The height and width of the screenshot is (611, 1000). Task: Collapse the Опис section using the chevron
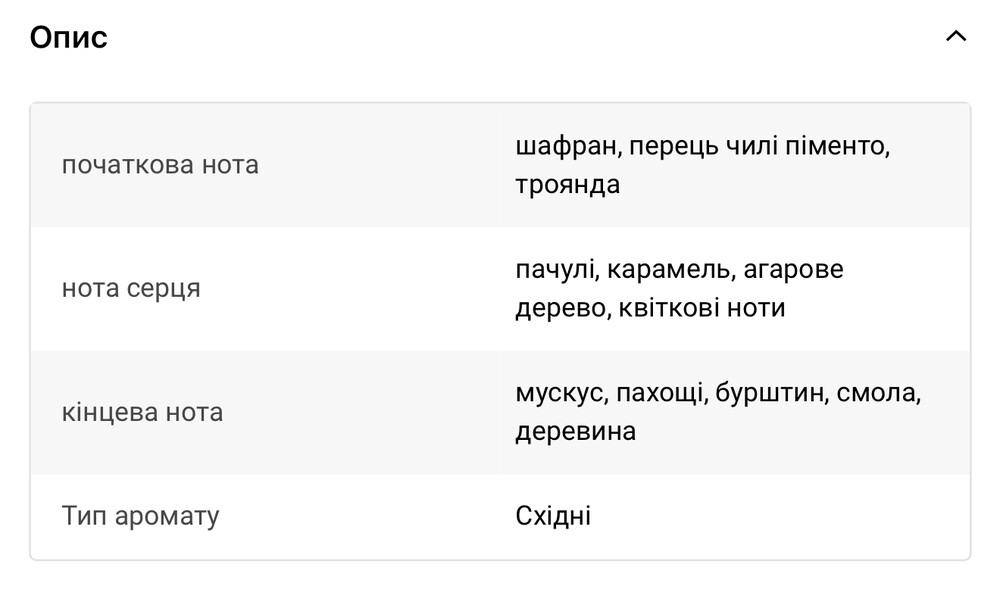(x=955, y=37)
